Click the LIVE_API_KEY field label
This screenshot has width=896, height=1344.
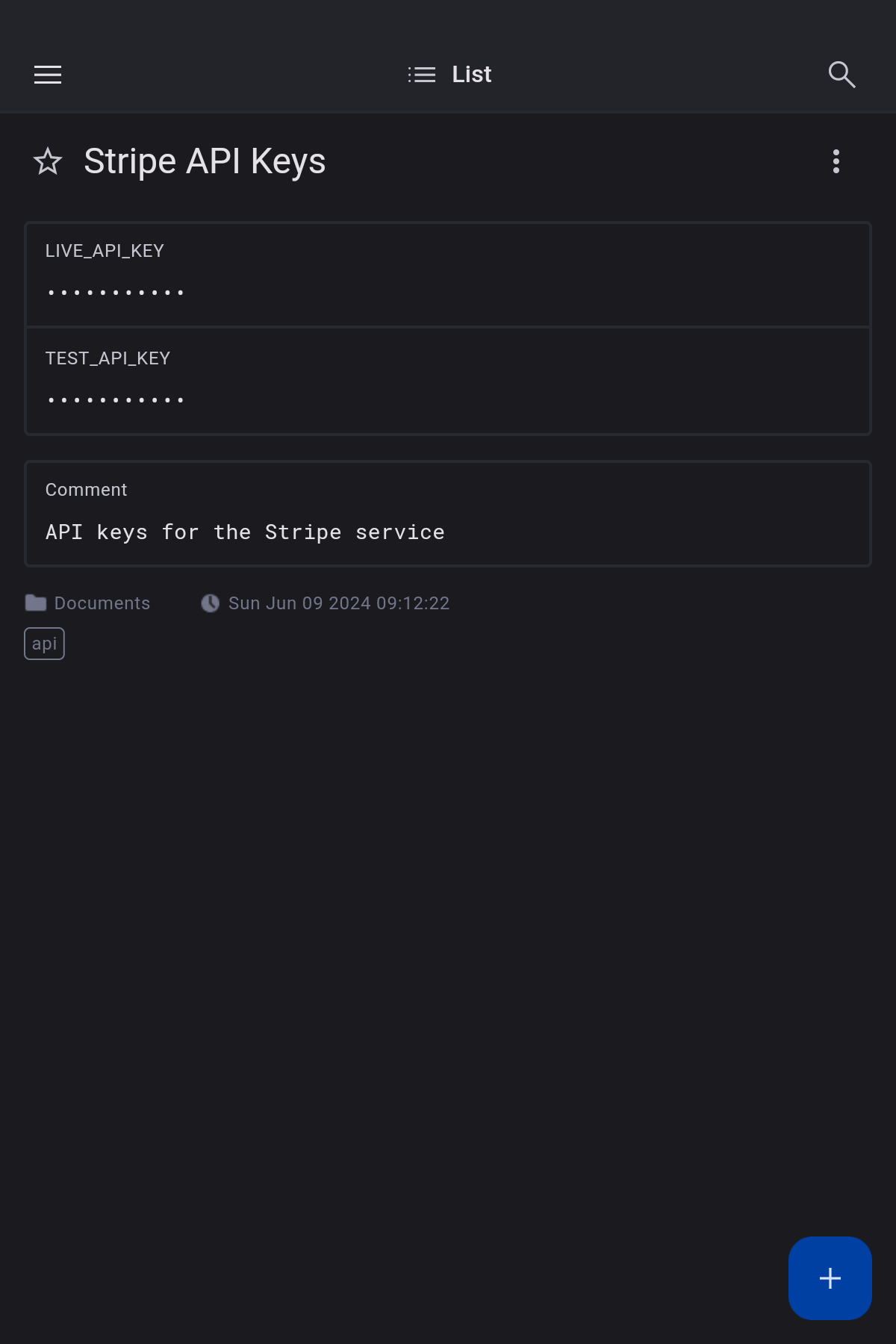[x=105, y=251]
